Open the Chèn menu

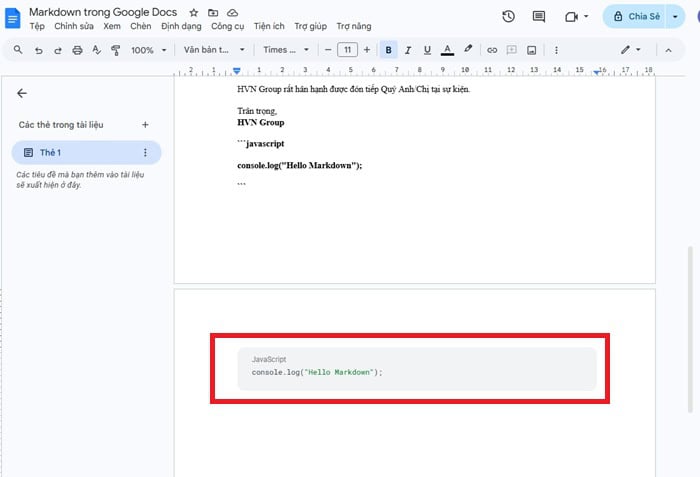pyautogui.click(x=141, y=26)
